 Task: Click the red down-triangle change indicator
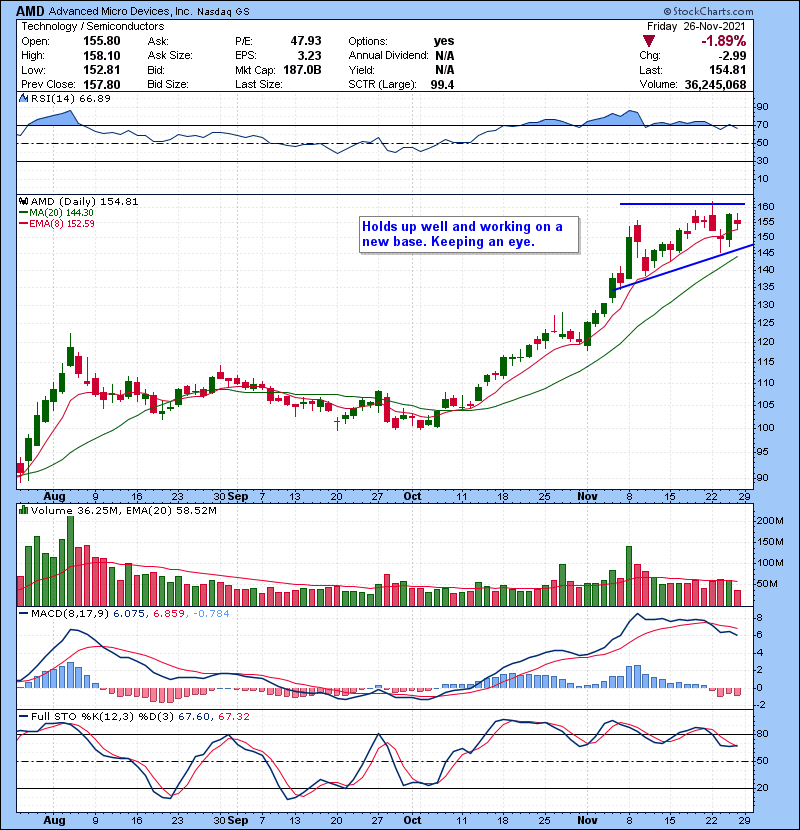[x=649, y=41]
